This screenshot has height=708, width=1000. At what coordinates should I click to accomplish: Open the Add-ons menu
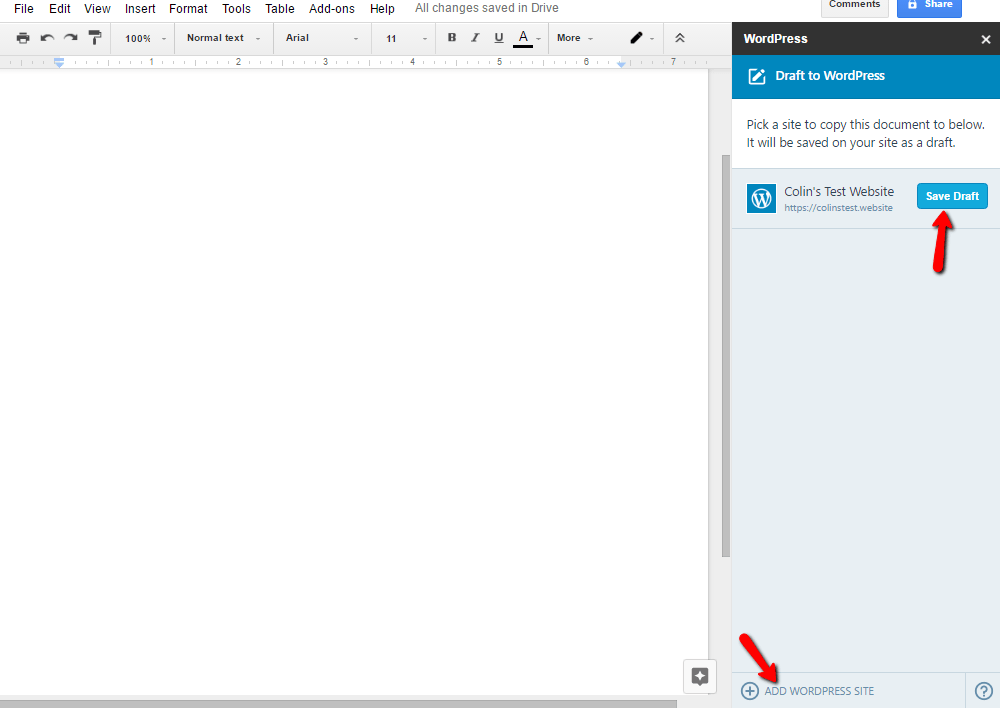332,9
